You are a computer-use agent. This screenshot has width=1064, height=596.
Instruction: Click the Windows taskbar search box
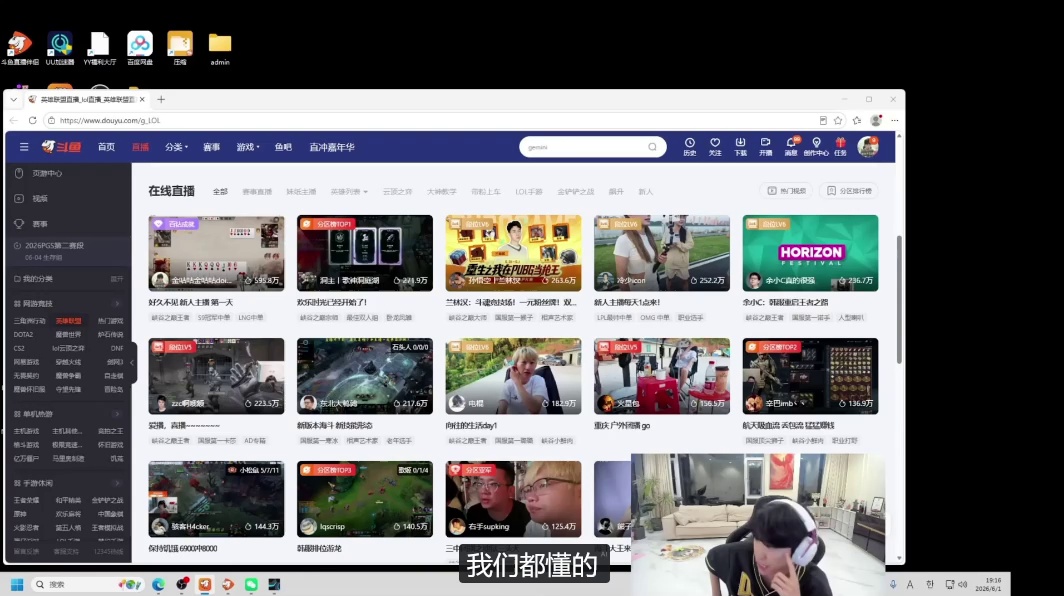pyautogui.click(x=88, y=584)
